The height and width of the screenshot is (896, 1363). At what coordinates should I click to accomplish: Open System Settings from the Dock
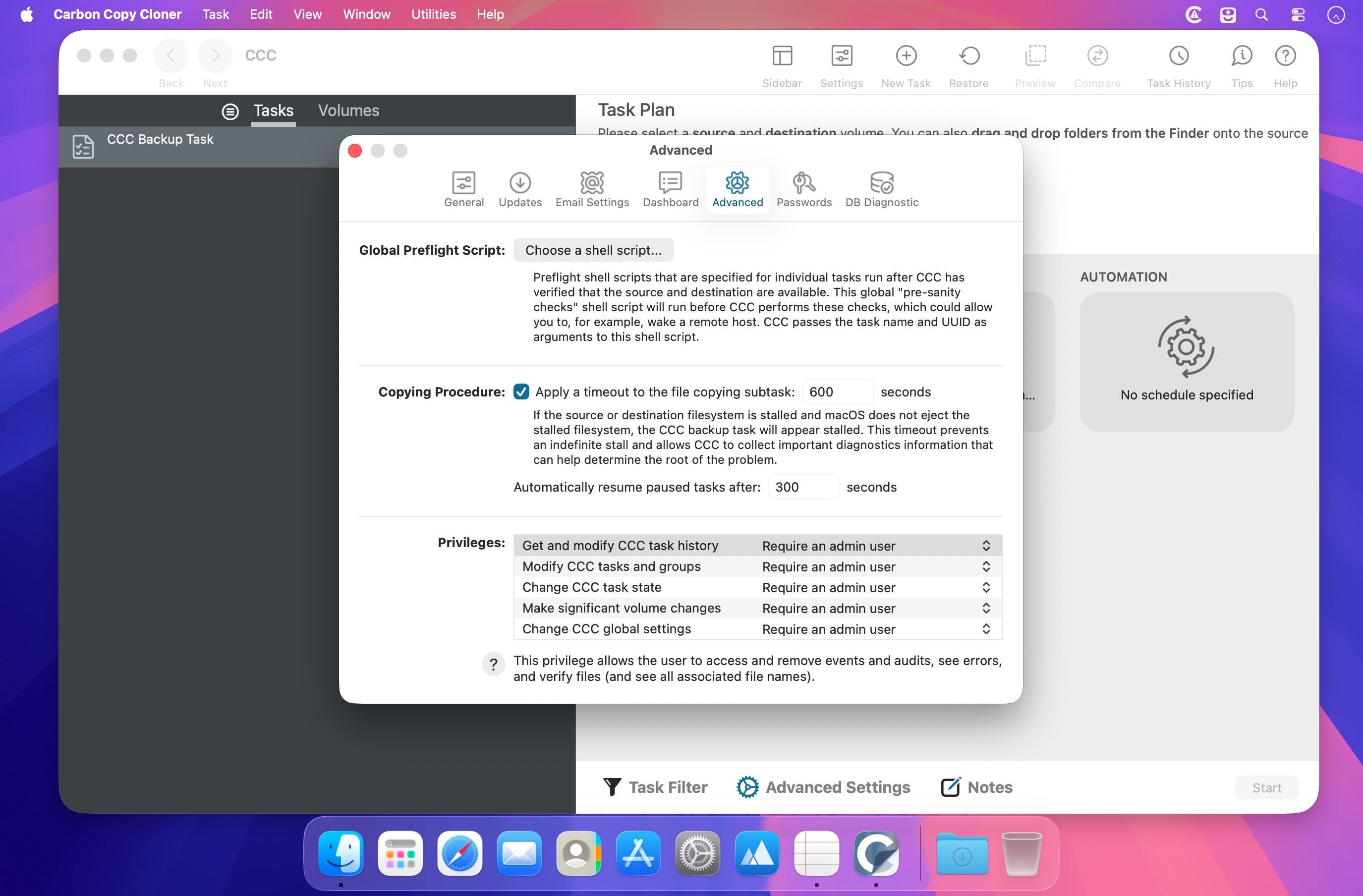click(x=697, y=854)
